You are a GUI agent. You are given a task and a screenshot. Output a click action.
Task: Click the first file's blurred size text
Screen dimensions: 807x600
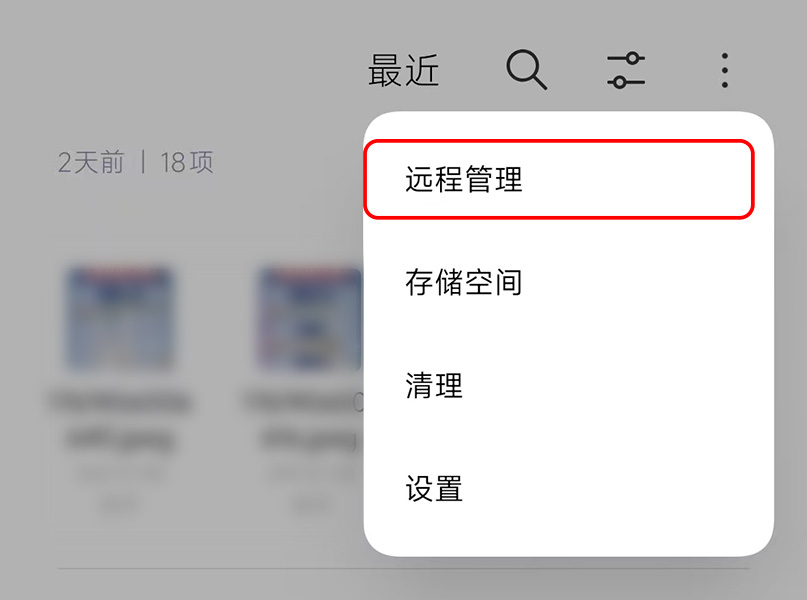118,504
